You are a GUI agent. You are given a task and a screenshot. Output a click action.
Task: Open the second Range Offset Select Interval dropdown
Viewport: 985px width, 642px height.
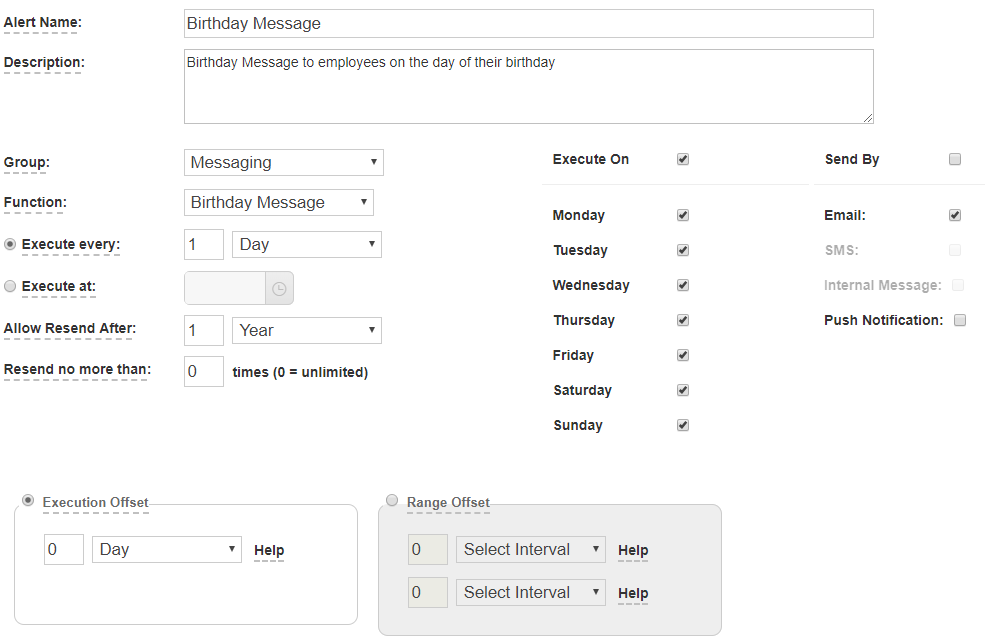pos(531,592)
